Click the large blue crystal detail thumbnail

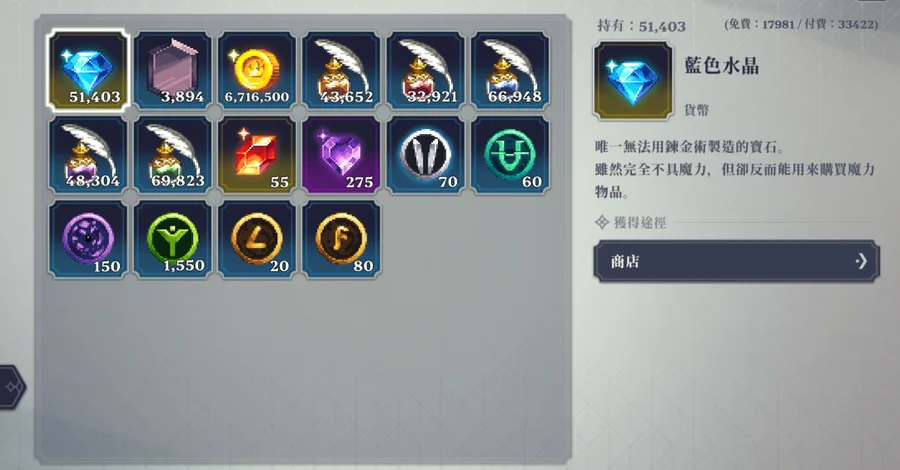click(633, 81)
